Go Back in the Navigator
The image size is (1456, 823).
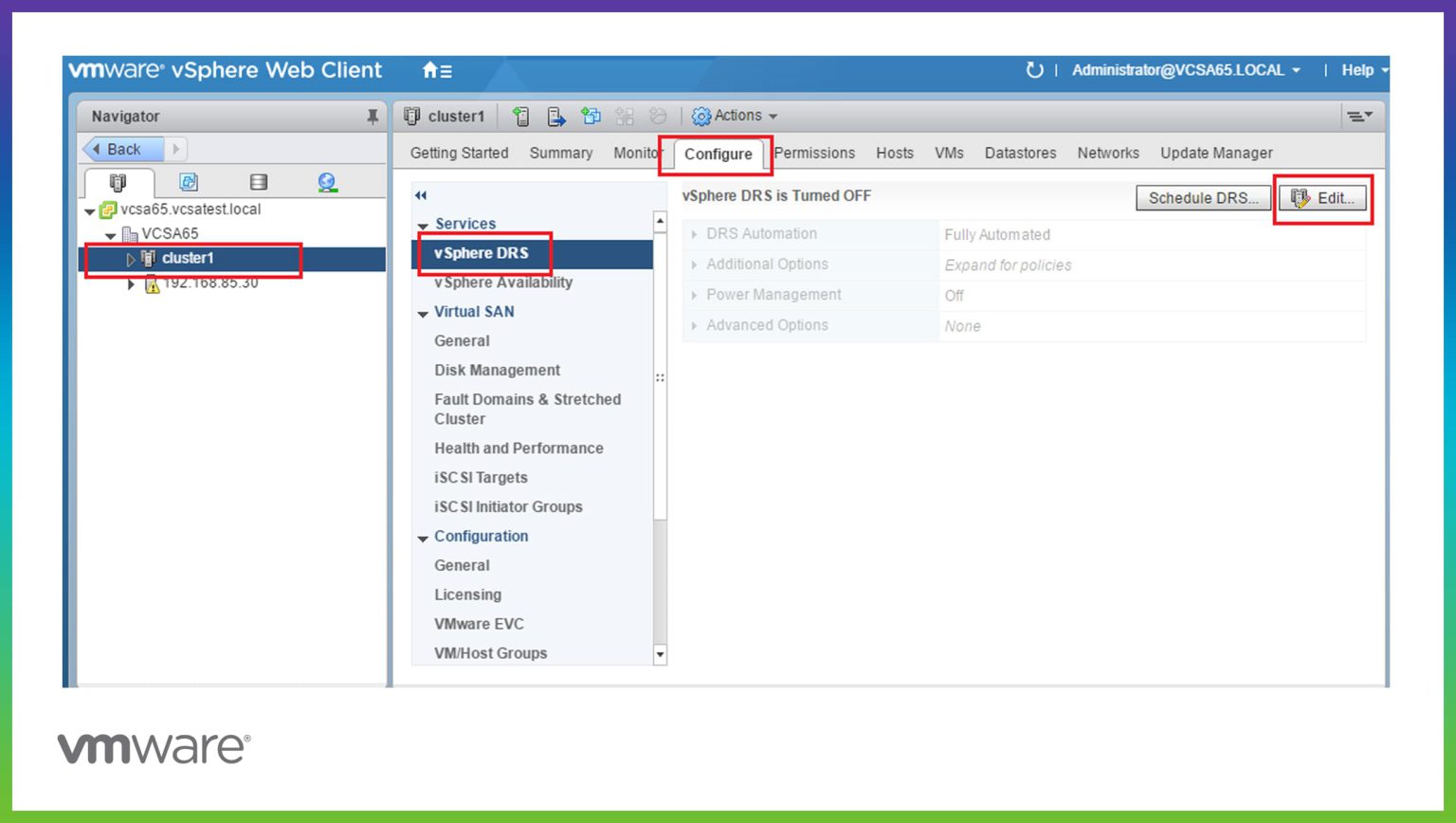click(124, 149)
